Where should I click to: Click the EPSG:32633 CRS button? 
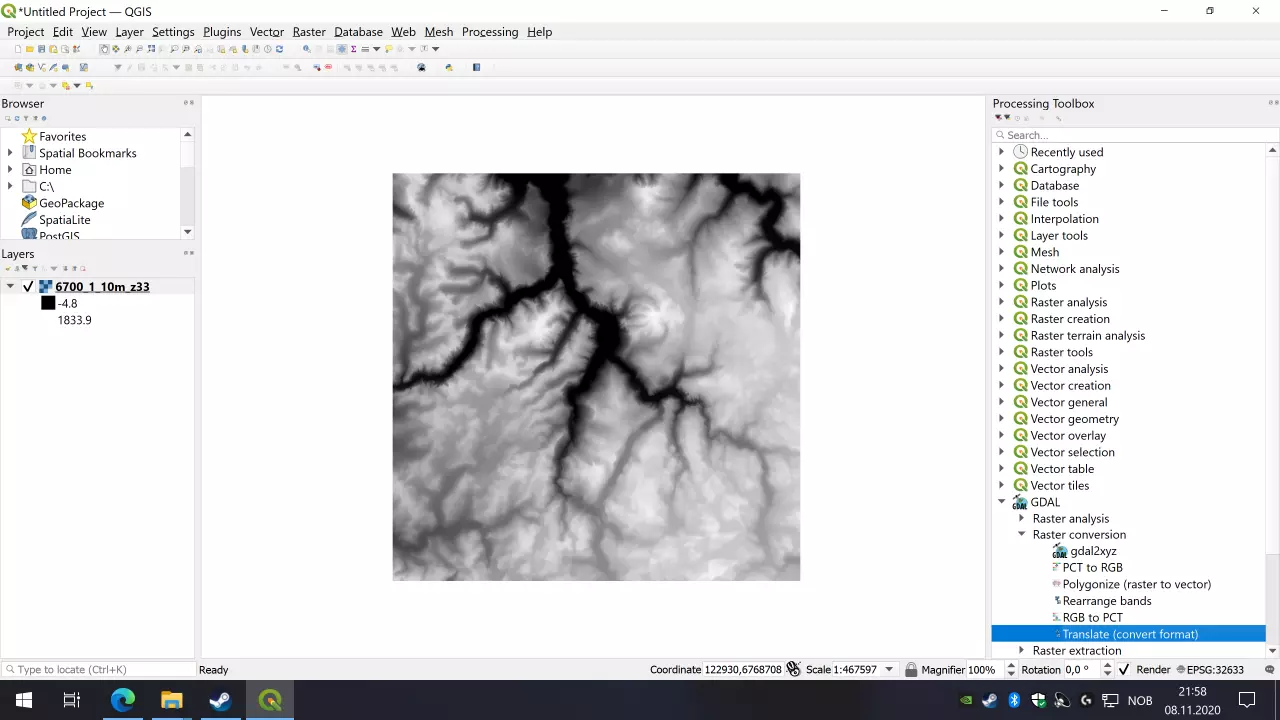click(x=1210, y=669)
